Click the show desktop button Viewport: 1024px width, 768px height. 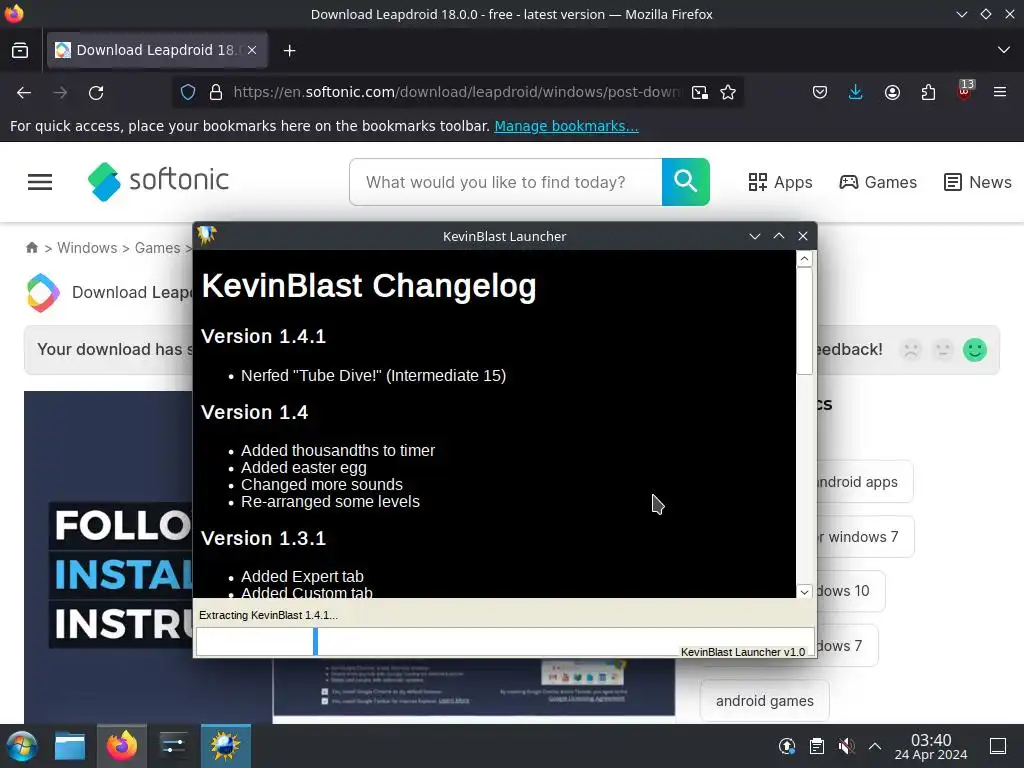pos(998,746)
